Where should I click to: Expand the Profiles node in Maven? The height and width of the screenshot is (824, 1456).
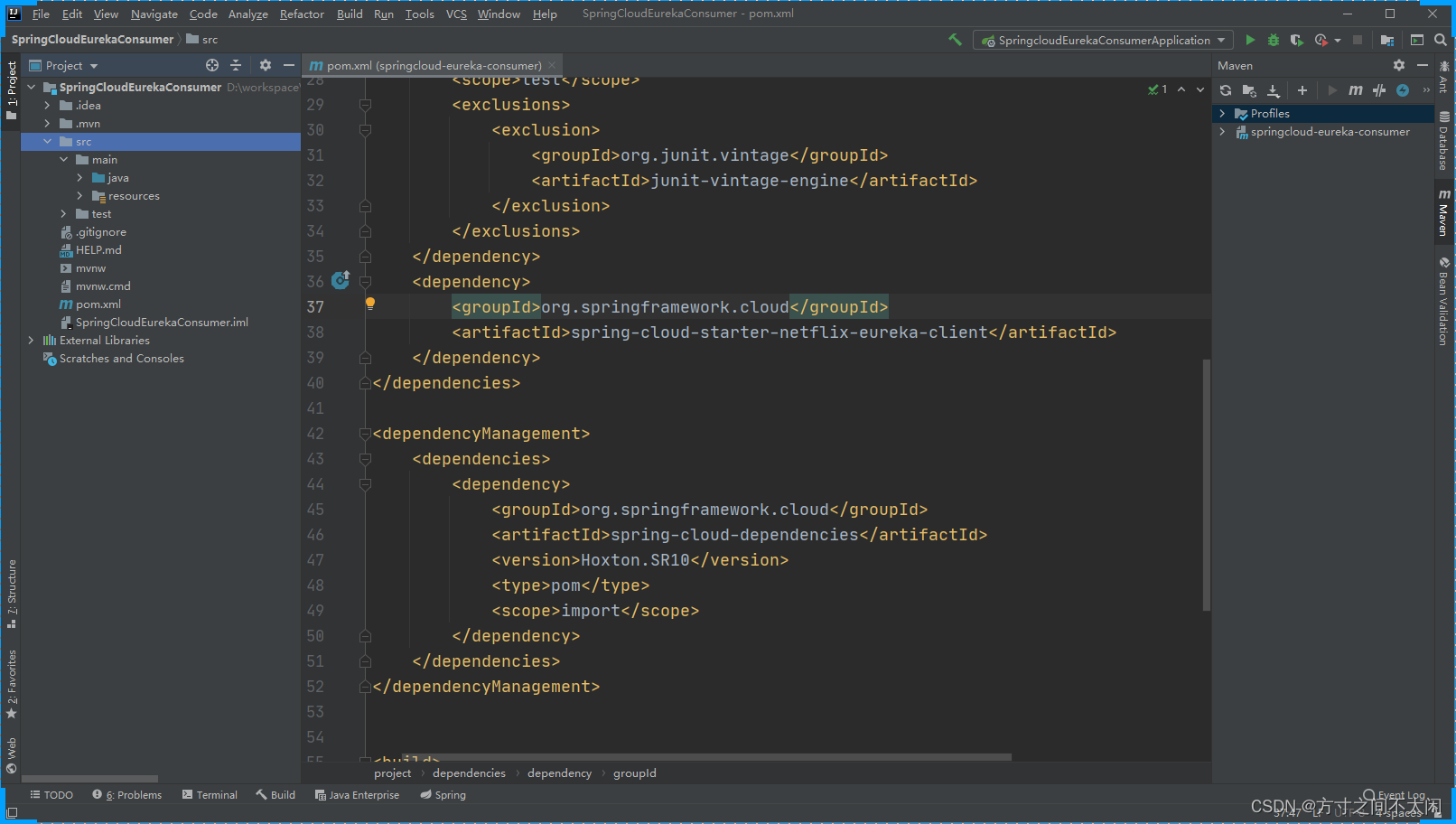tap(1222, 114)
